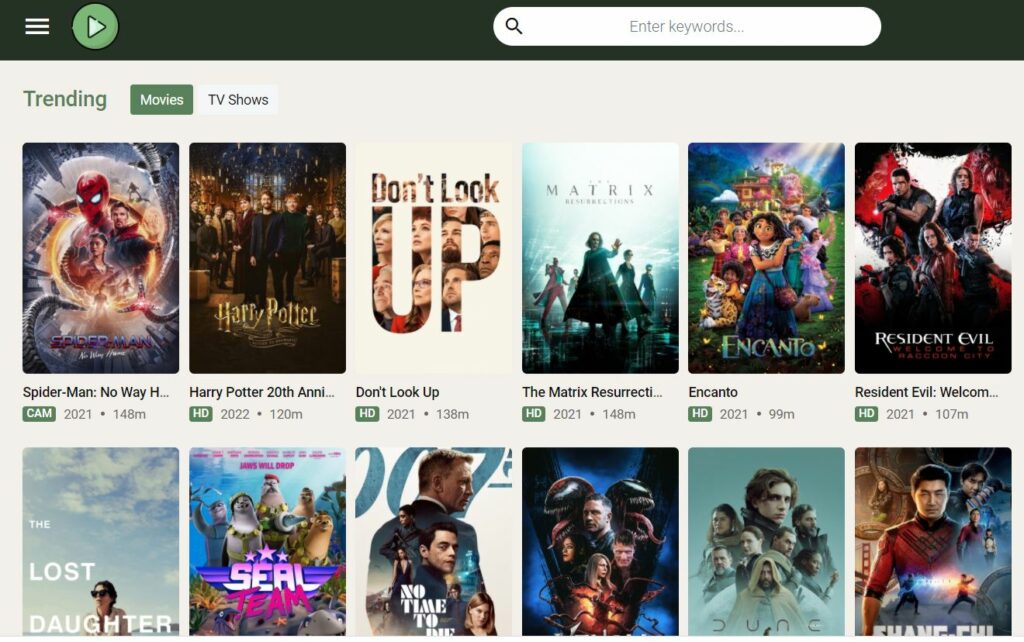The image size is (1024, 642).
Task: Open the Don't Look Up poster
Action: pyautogui.click(x=434, y=258)
